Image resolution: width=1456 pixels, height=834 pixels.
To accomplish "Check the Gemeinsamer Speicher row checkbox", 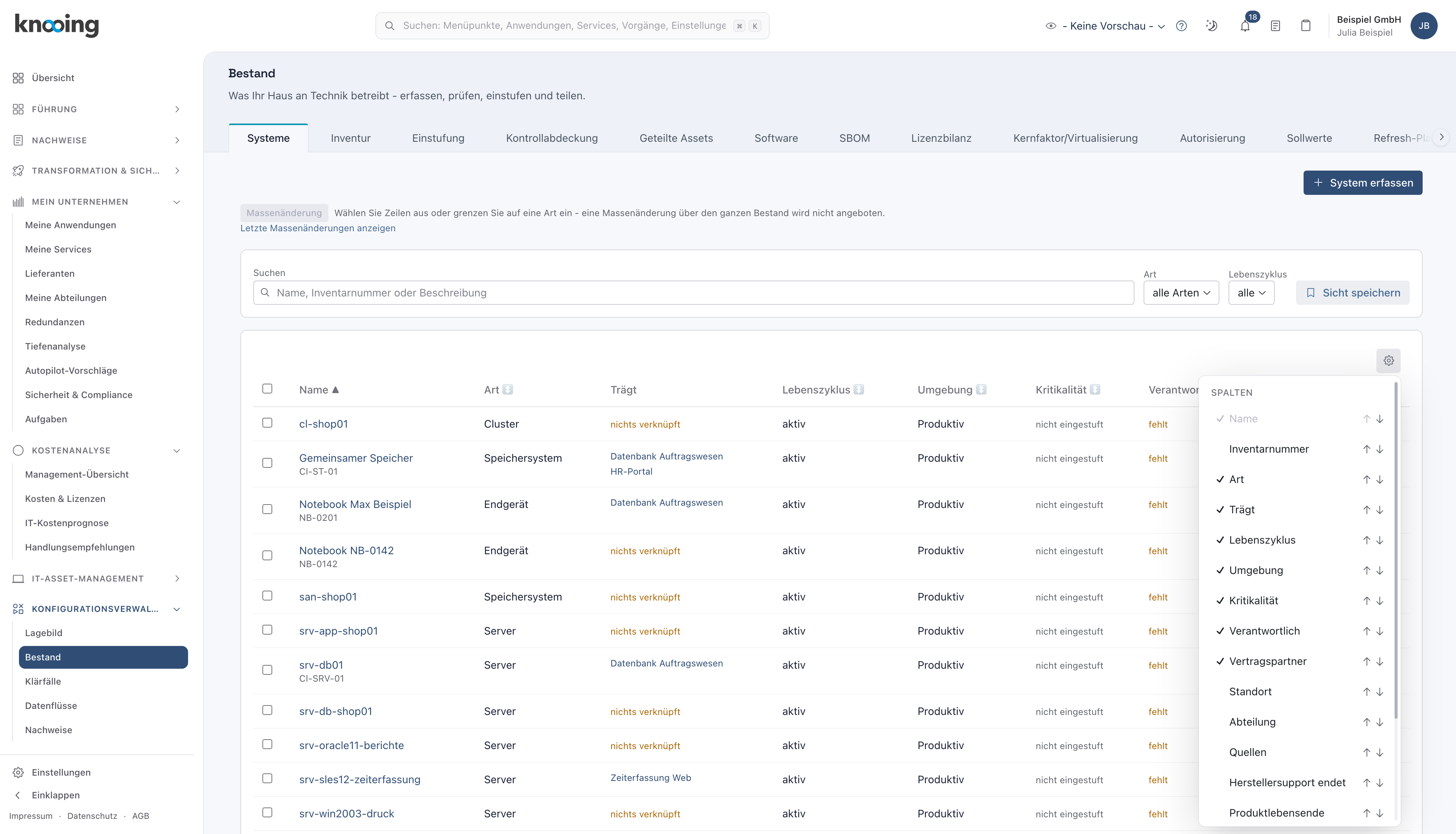I will (267, 463).
